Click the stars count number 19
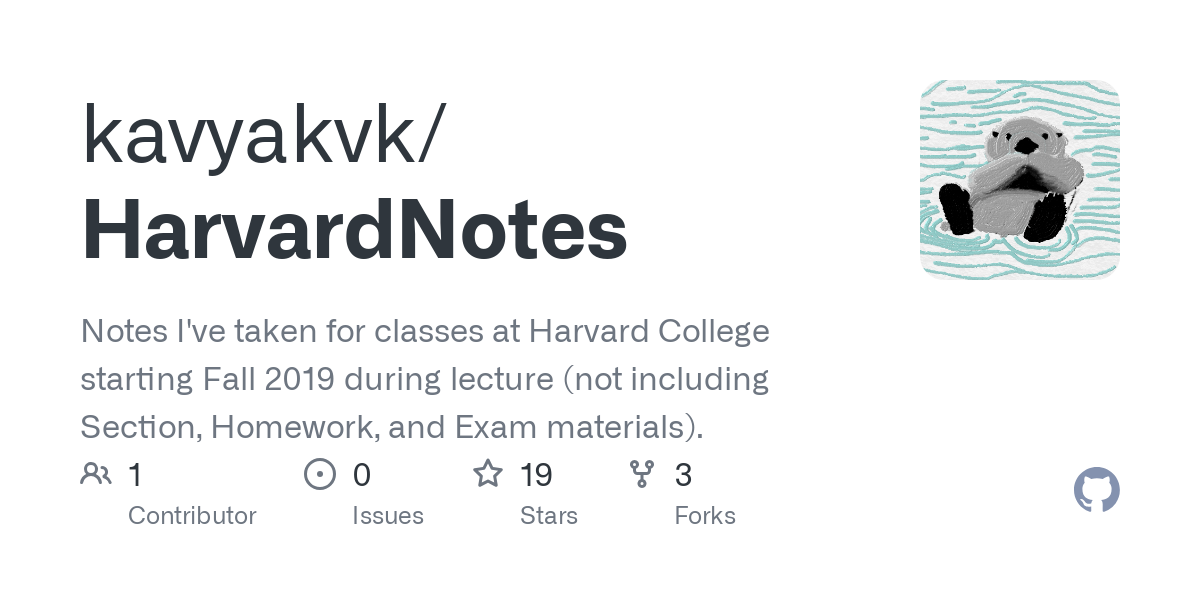 tap(537, 475)
